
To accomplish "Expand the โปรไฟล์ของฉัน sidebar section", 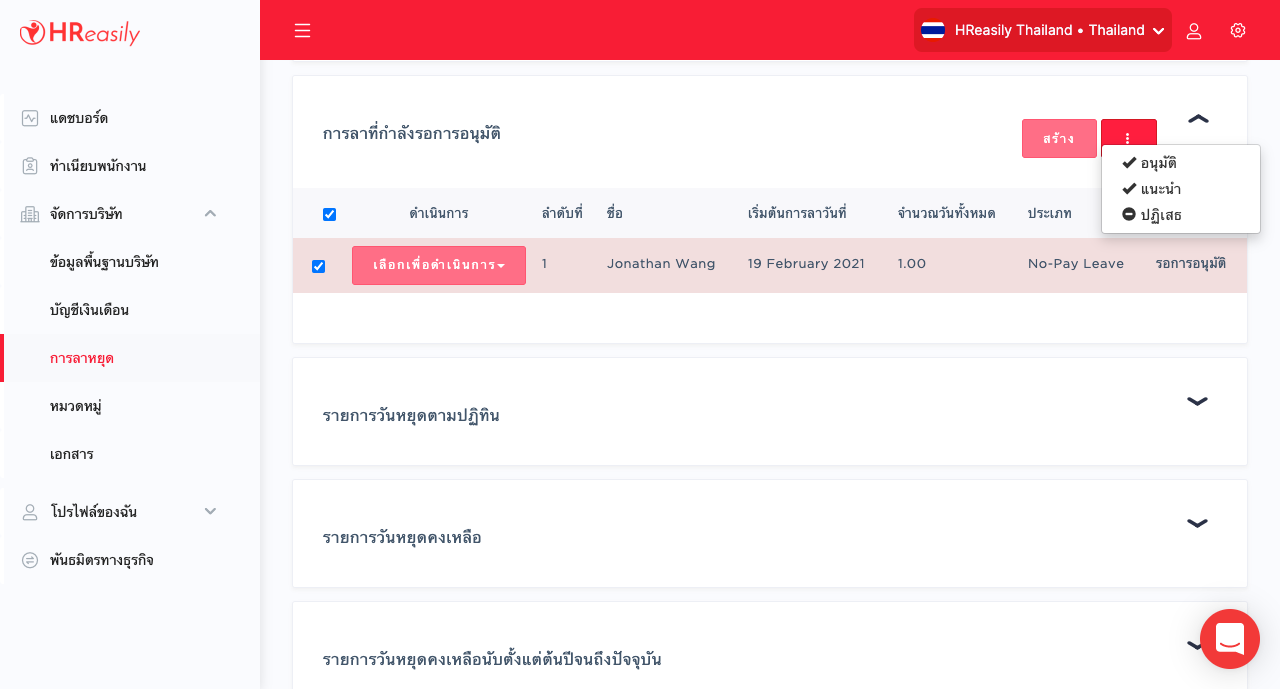I will [x=210, y=511].
